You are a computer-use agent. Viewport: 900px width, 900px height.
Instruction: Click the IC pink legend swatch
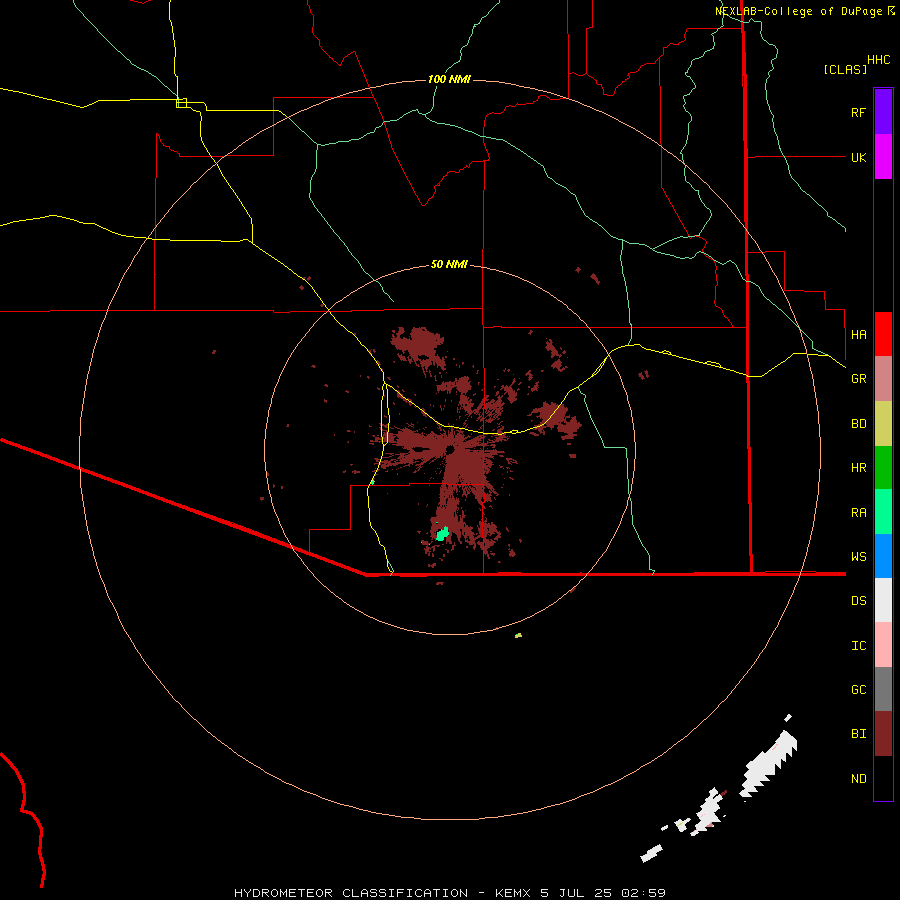(883, 645)
